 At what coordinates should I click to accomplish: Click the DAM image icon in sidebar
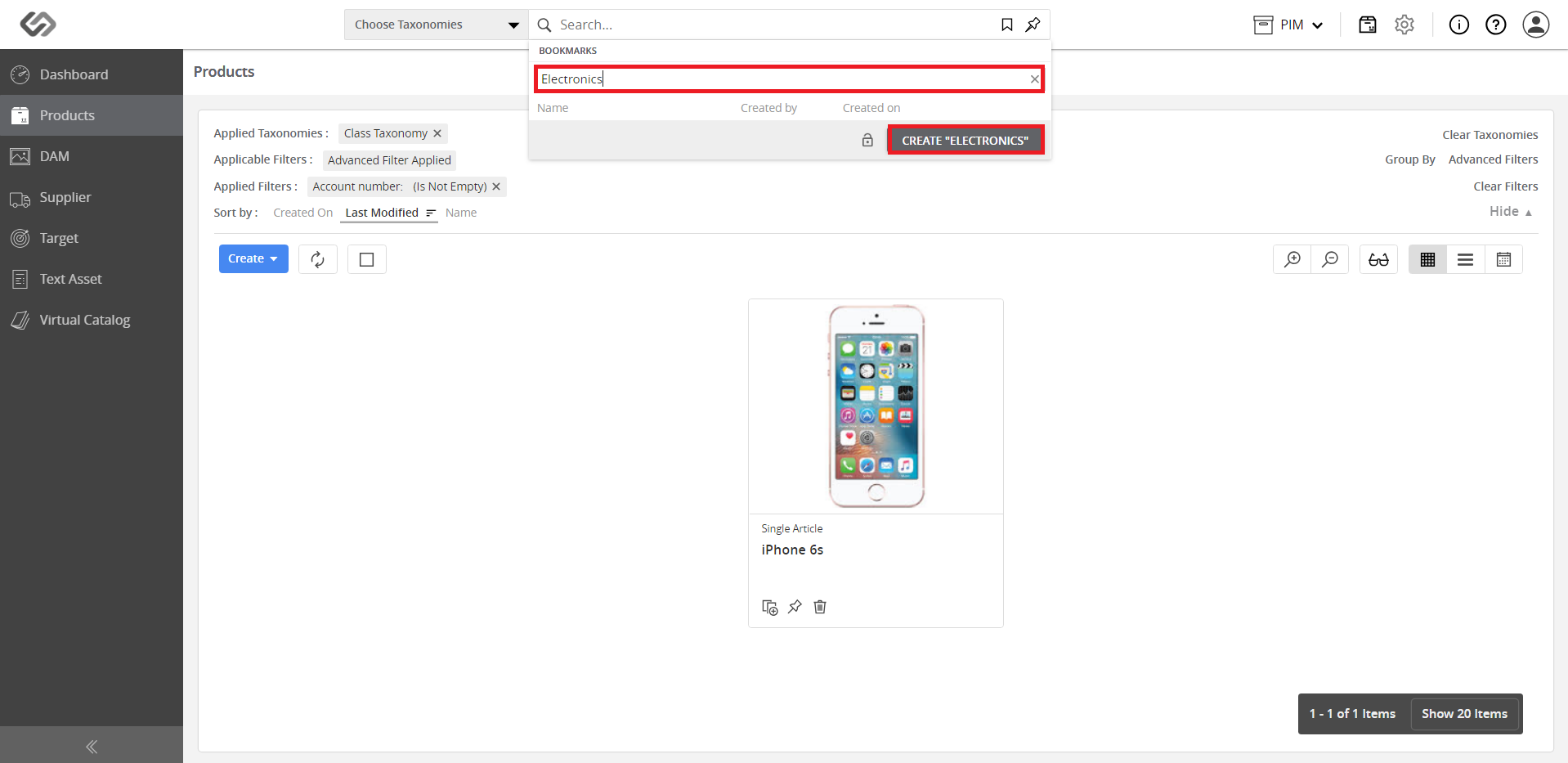coord(20,156)
